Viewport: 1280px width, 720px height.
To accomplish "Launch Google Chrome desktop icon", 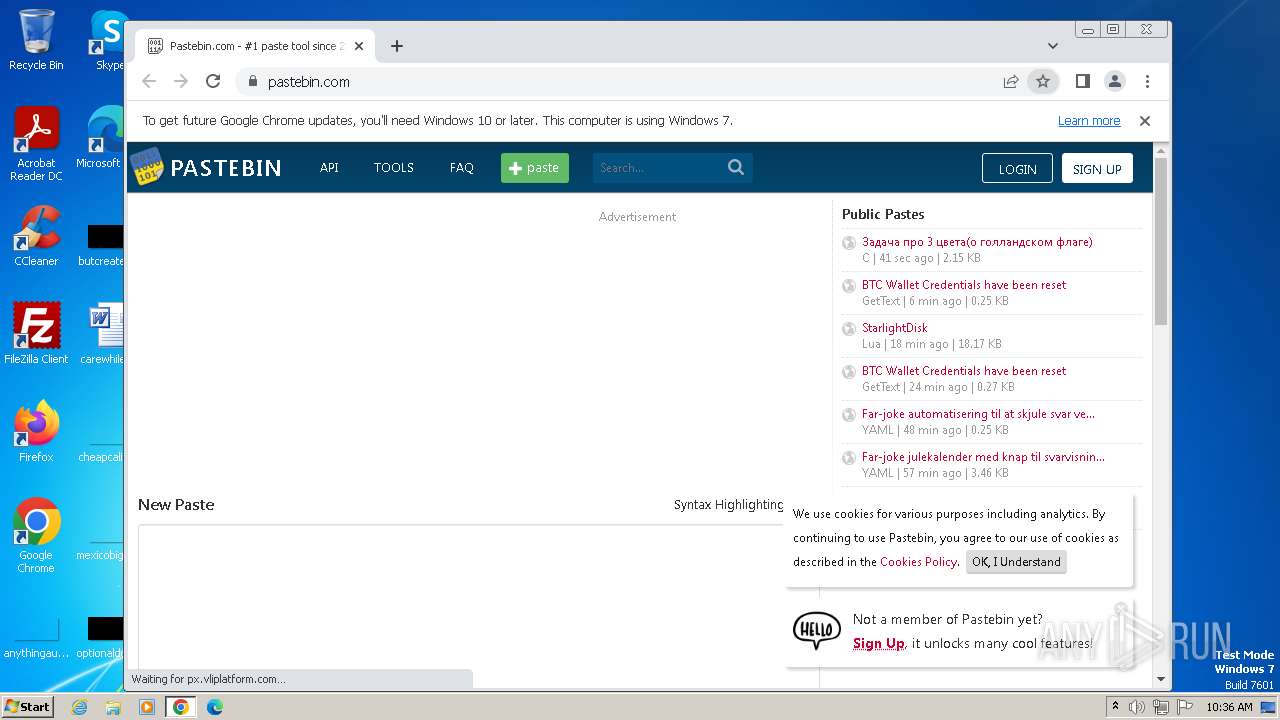I will [x=36, y=535].
